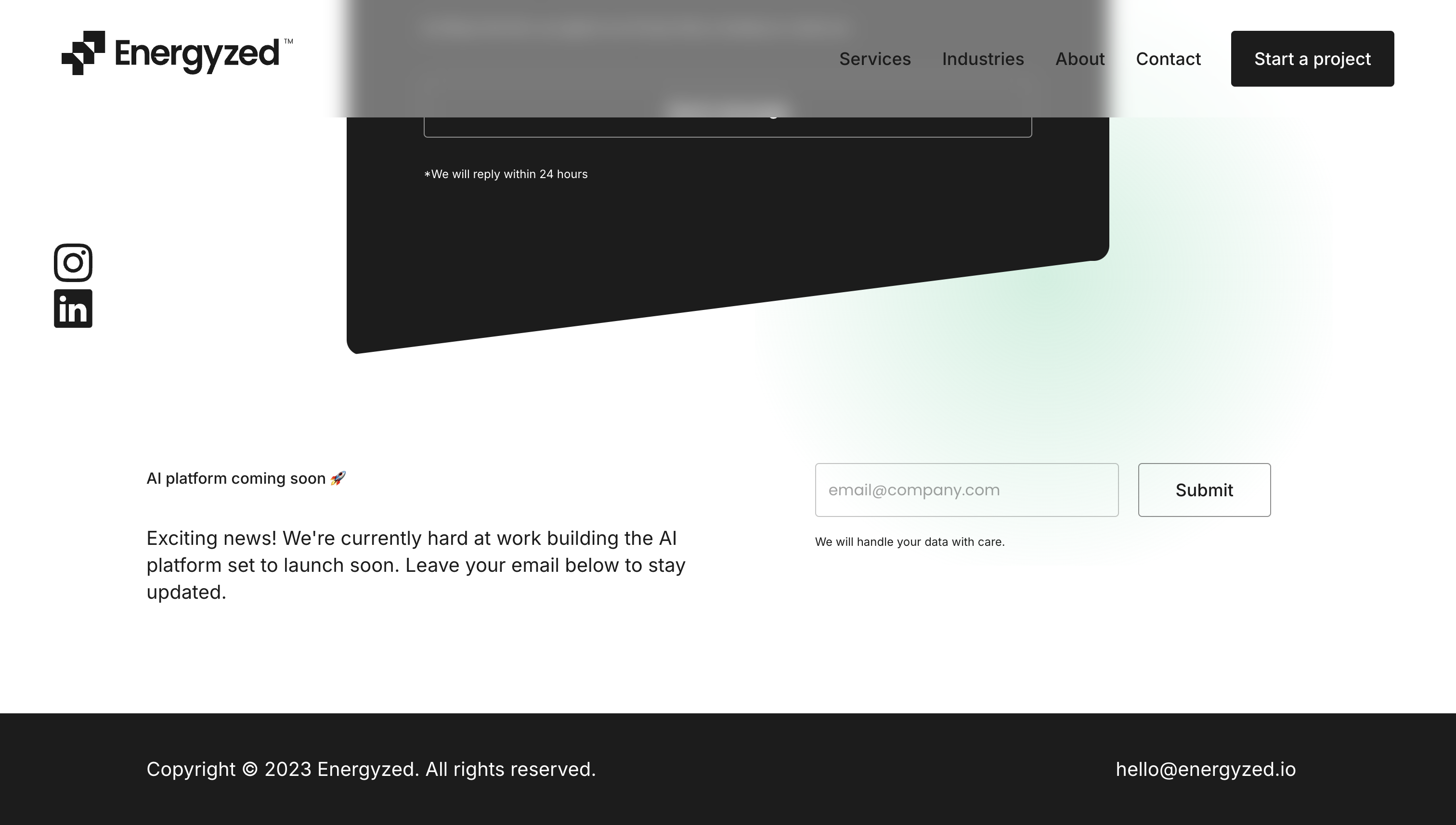Click the Energyzed logo mark icon

pos(83,52)
